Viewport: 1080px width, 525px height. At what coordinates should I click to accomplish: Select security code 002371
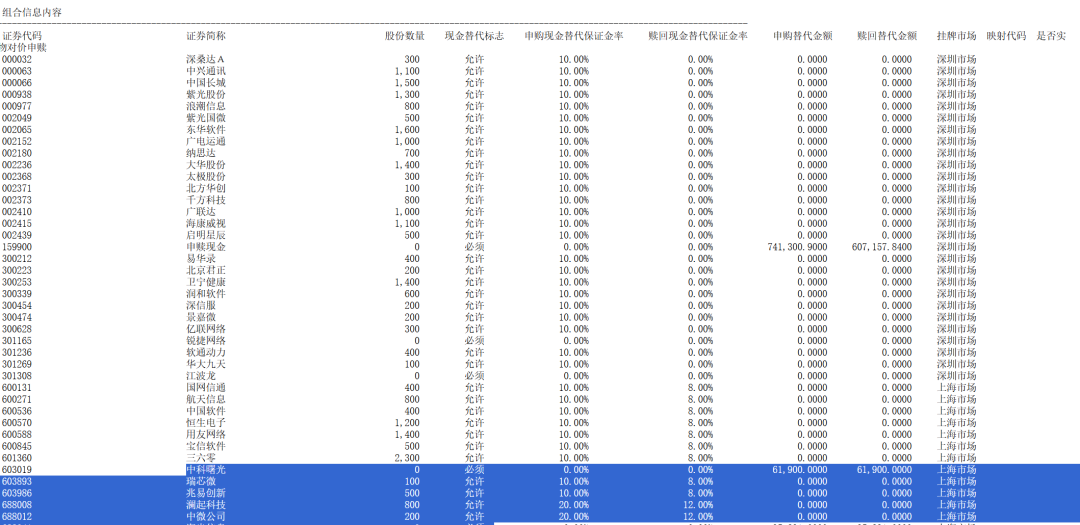point(17,188)
